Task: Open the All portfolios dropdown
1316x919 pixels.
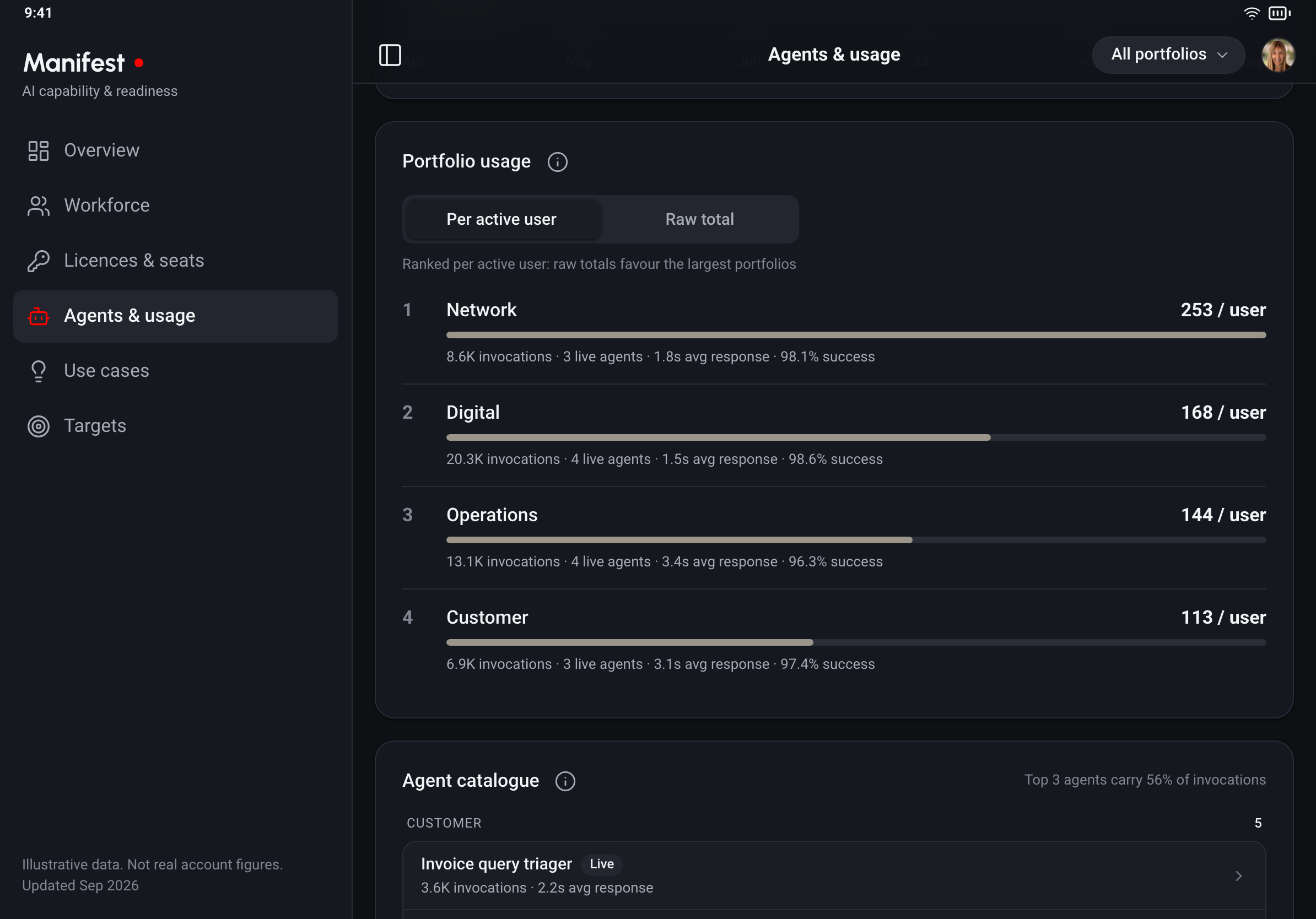Action: point(1168,55)
